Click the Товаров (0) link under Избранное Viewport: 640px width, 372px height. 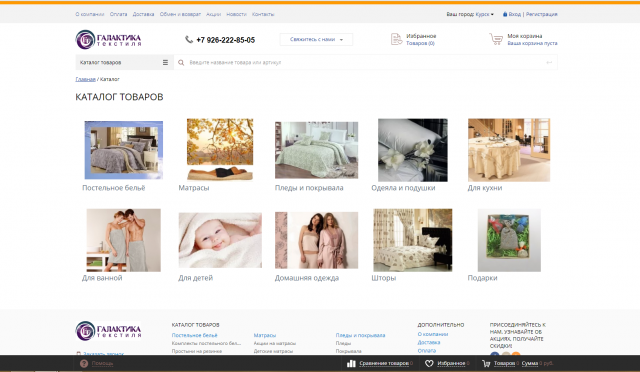[x=420, y=43]
